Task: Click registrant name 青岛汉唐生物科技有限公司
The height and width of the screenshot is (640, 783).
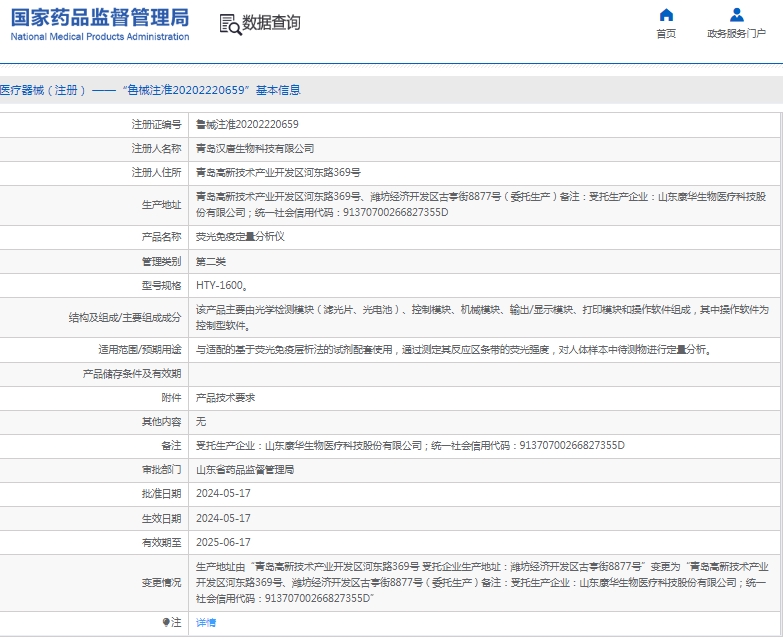Action: (255, 148)
